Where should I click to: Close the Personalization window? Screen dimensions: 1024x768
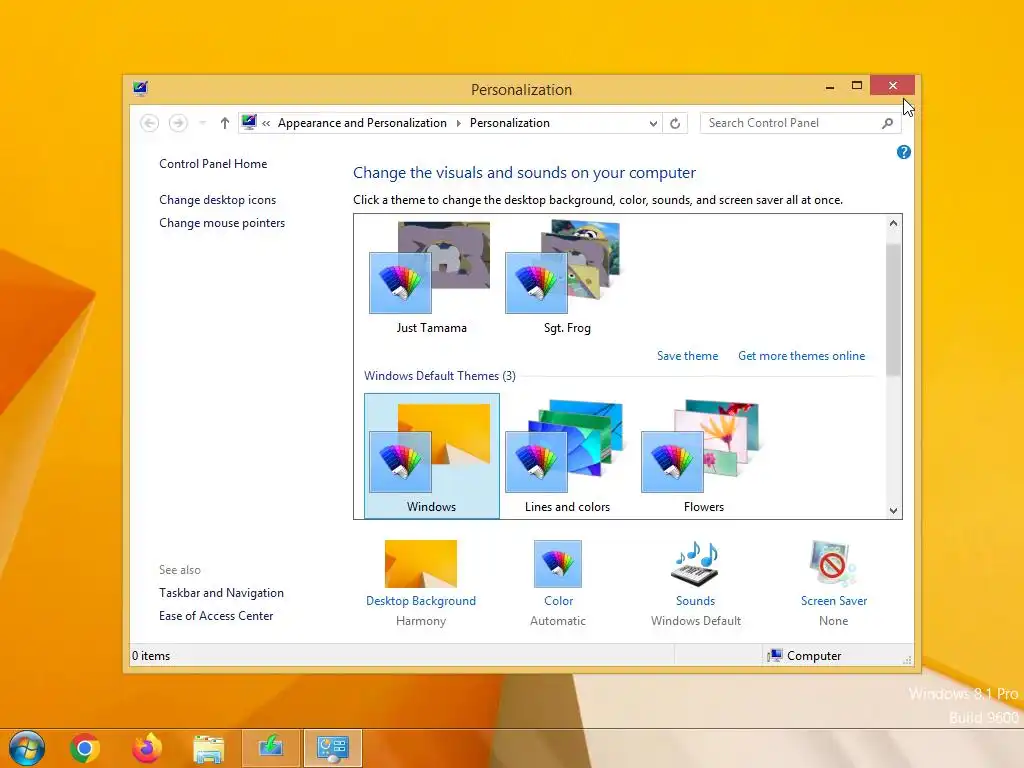(892, 86)
